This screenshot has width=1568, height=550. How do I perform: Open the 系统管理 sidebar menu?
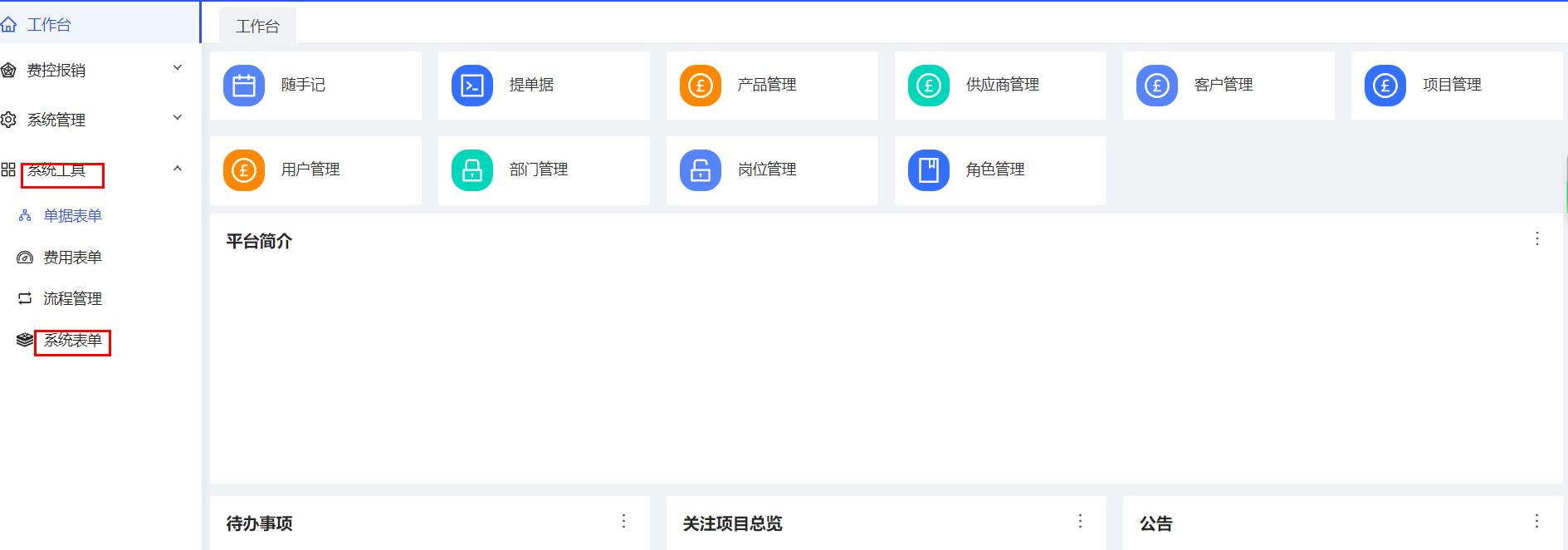100,120
